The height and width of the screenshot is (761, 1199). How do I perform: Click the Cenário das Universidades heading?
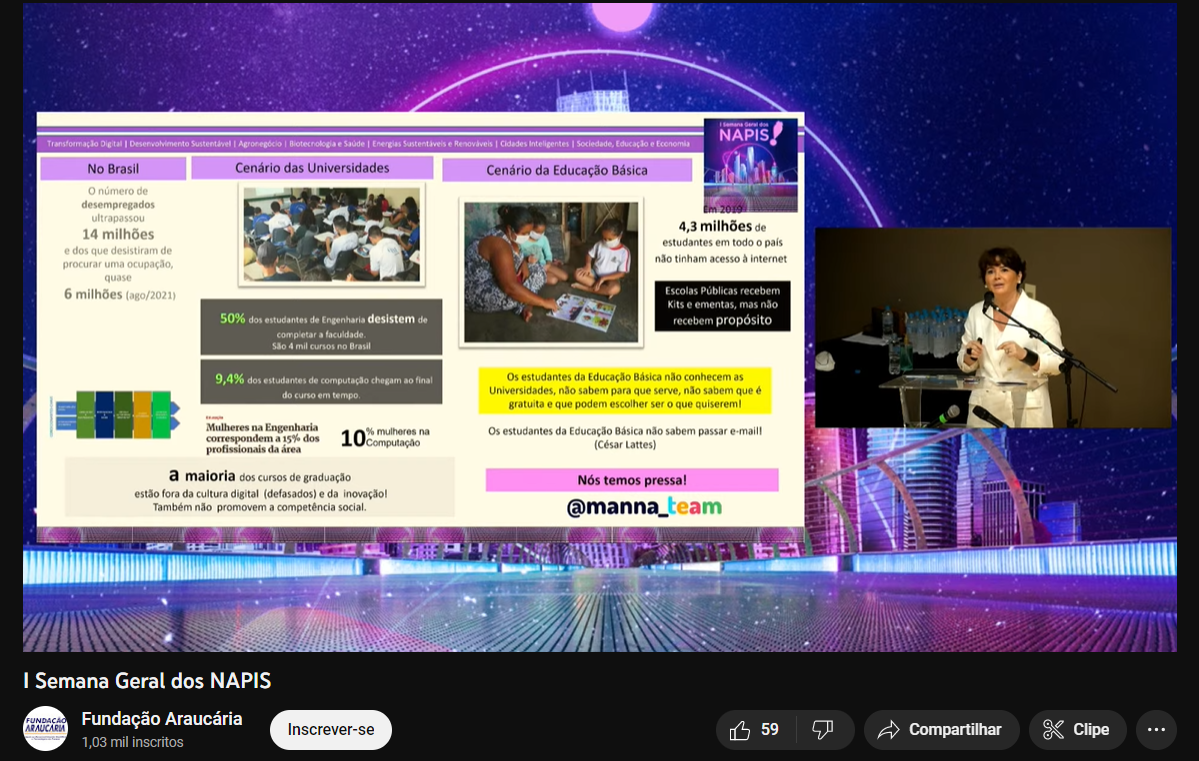pos(312,167)
